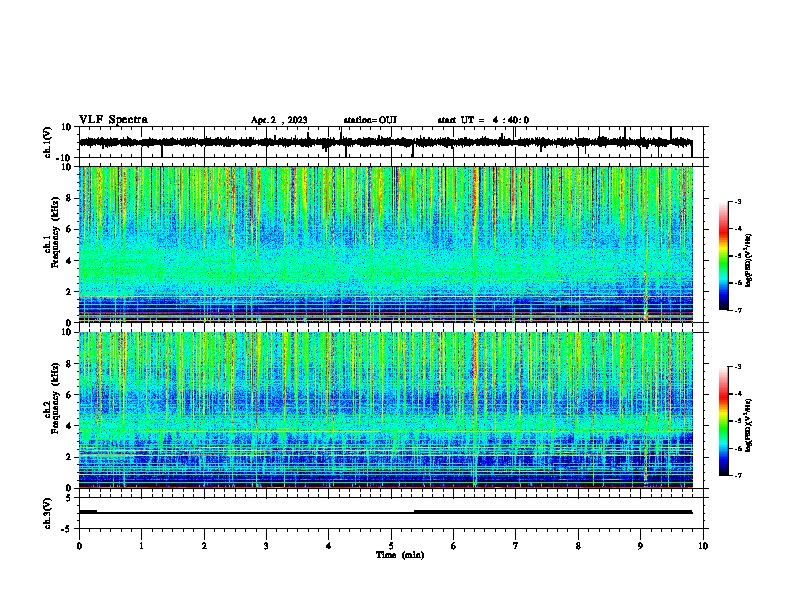Image resolution: width=792 pixels, height=612 pixels.
Task: Click the "ch.2 Frequency (kHz)" axis label
Action: pos(51,398)
